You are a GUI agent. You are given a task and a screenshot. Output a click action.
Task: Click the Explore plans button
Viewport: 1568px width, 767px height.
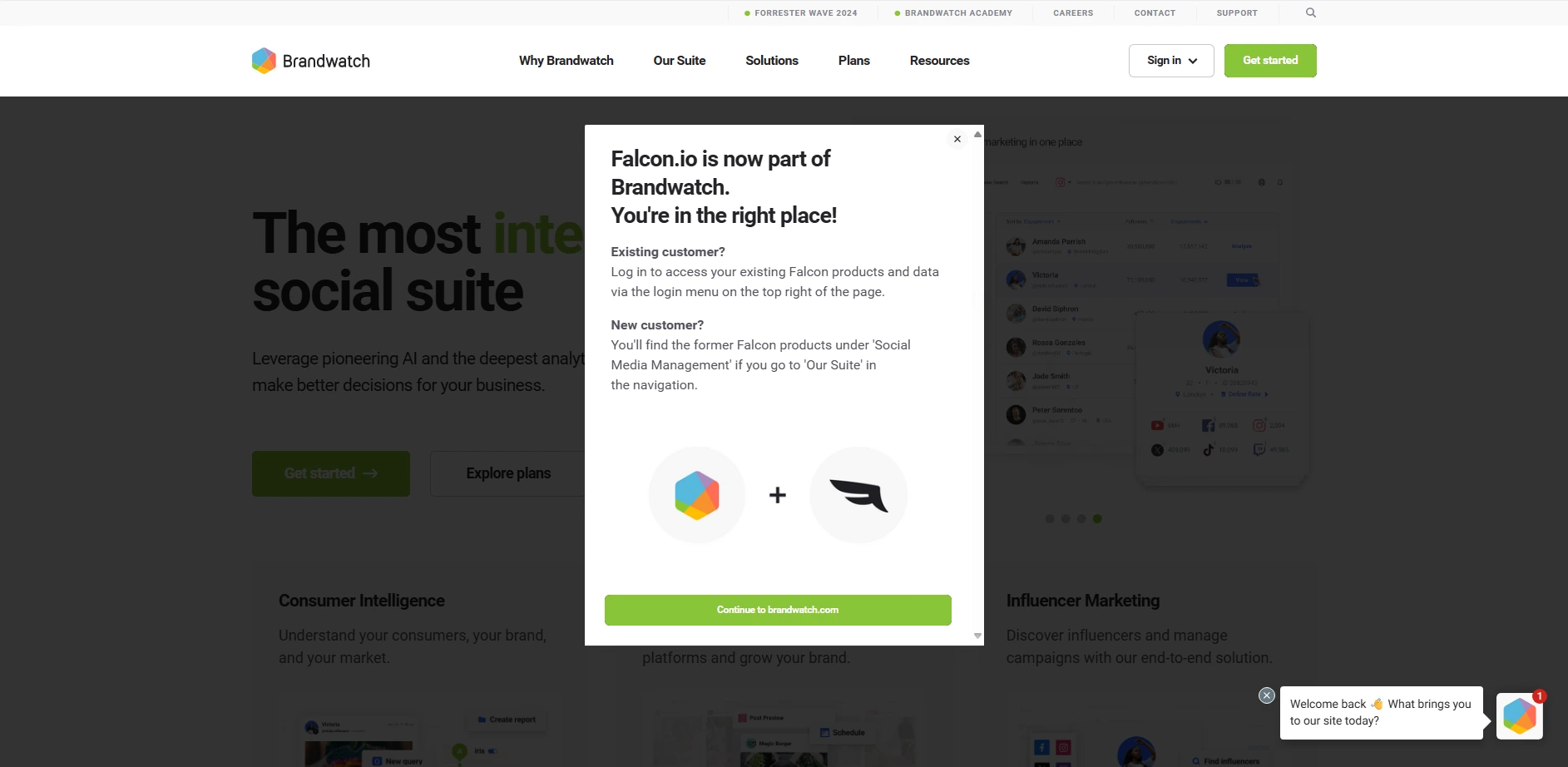(507, 473)
